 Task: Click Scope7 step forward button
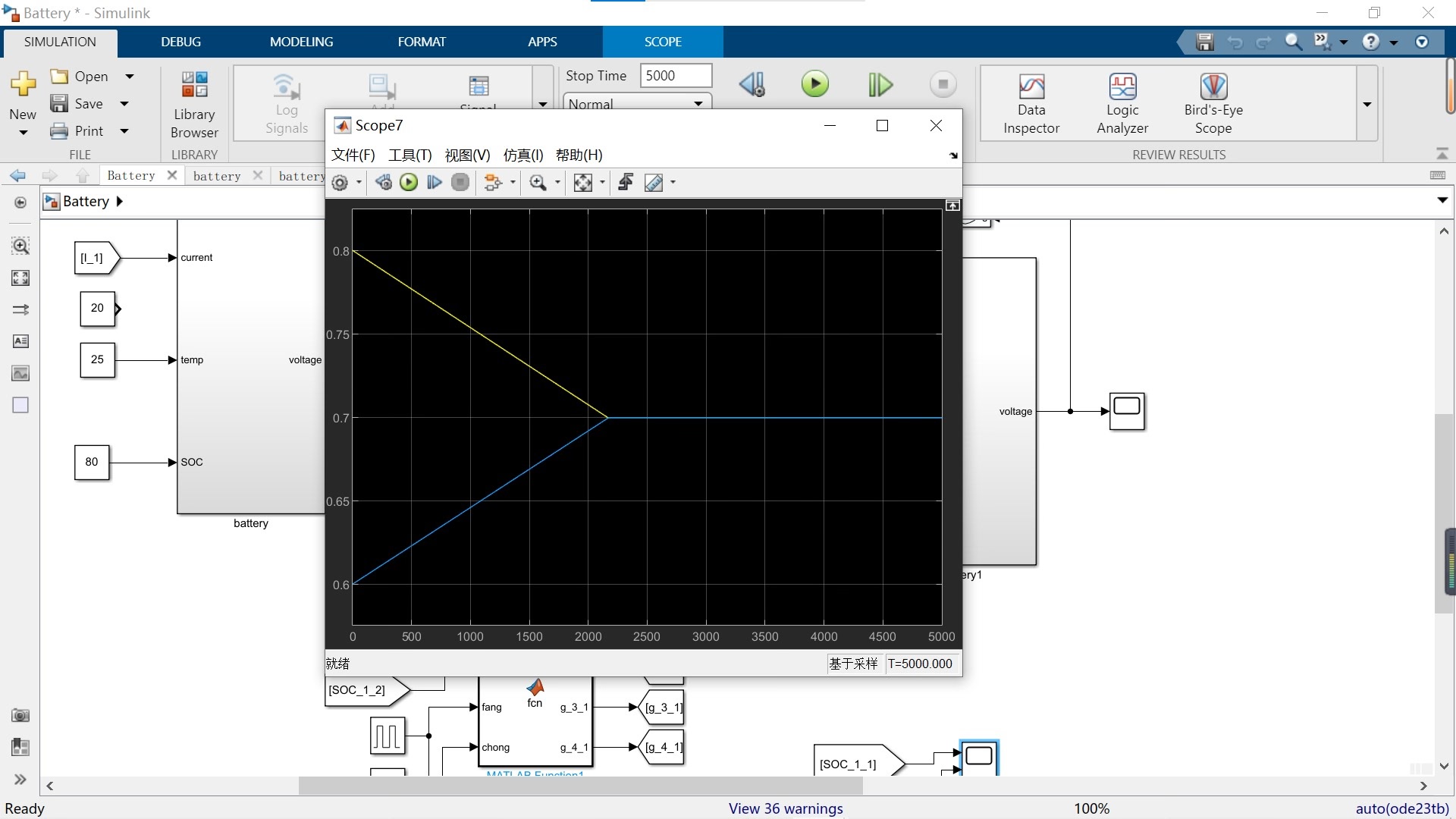point(435,183)
